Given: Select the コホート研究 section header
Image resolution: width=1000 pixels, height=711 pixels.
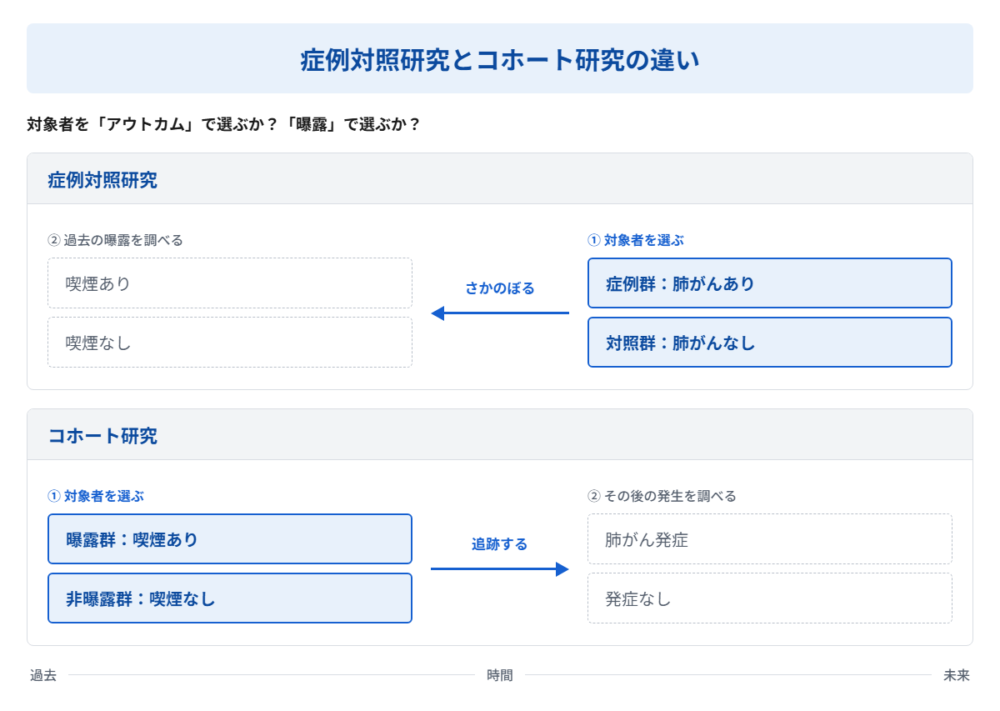Looking at the screenshot, I should 102,436.
